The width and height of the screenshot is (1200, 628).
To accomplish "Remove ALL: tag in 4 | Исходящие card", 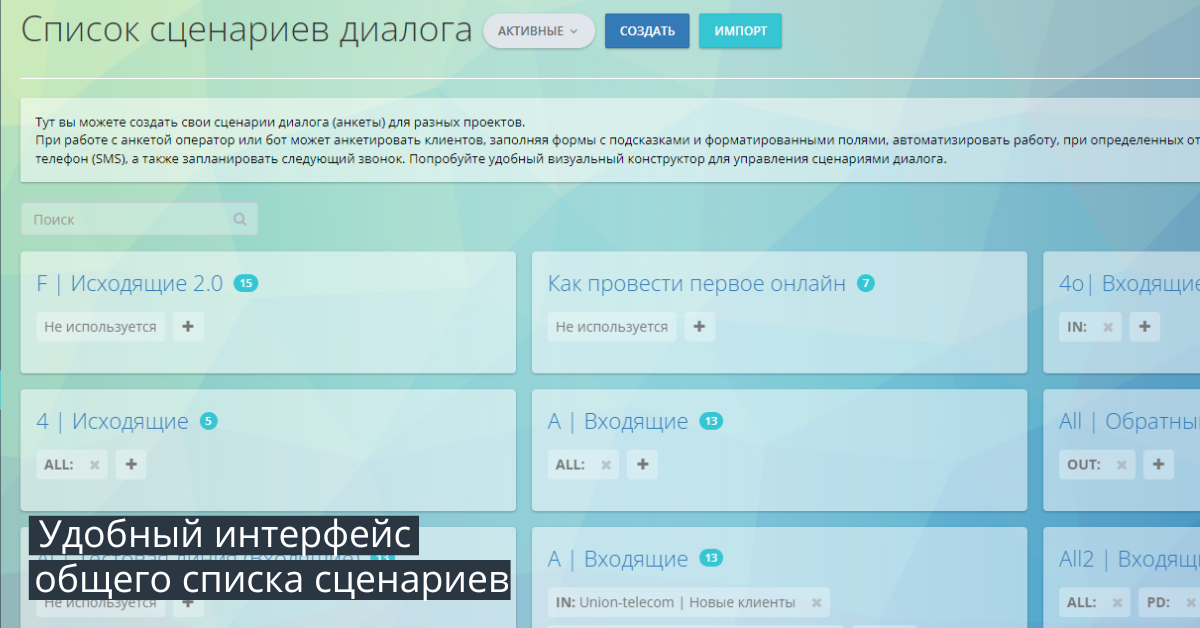I will [95, 465].
